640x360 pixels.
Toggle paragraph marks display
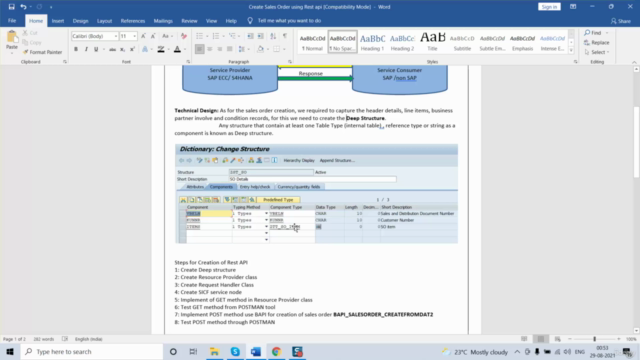(x=285, y=36)
